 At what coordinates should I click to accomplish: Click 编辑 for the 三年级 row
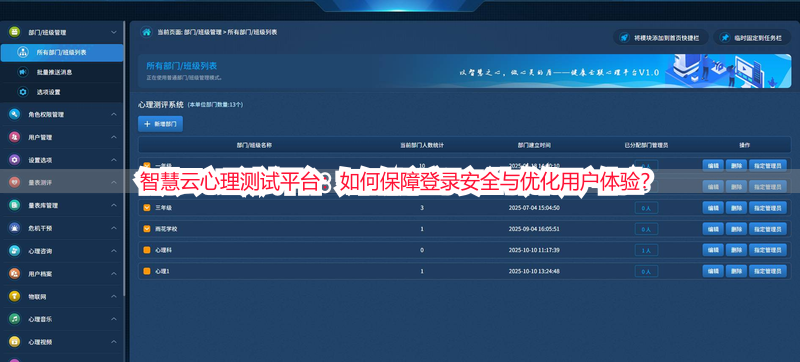coord(713,208)
